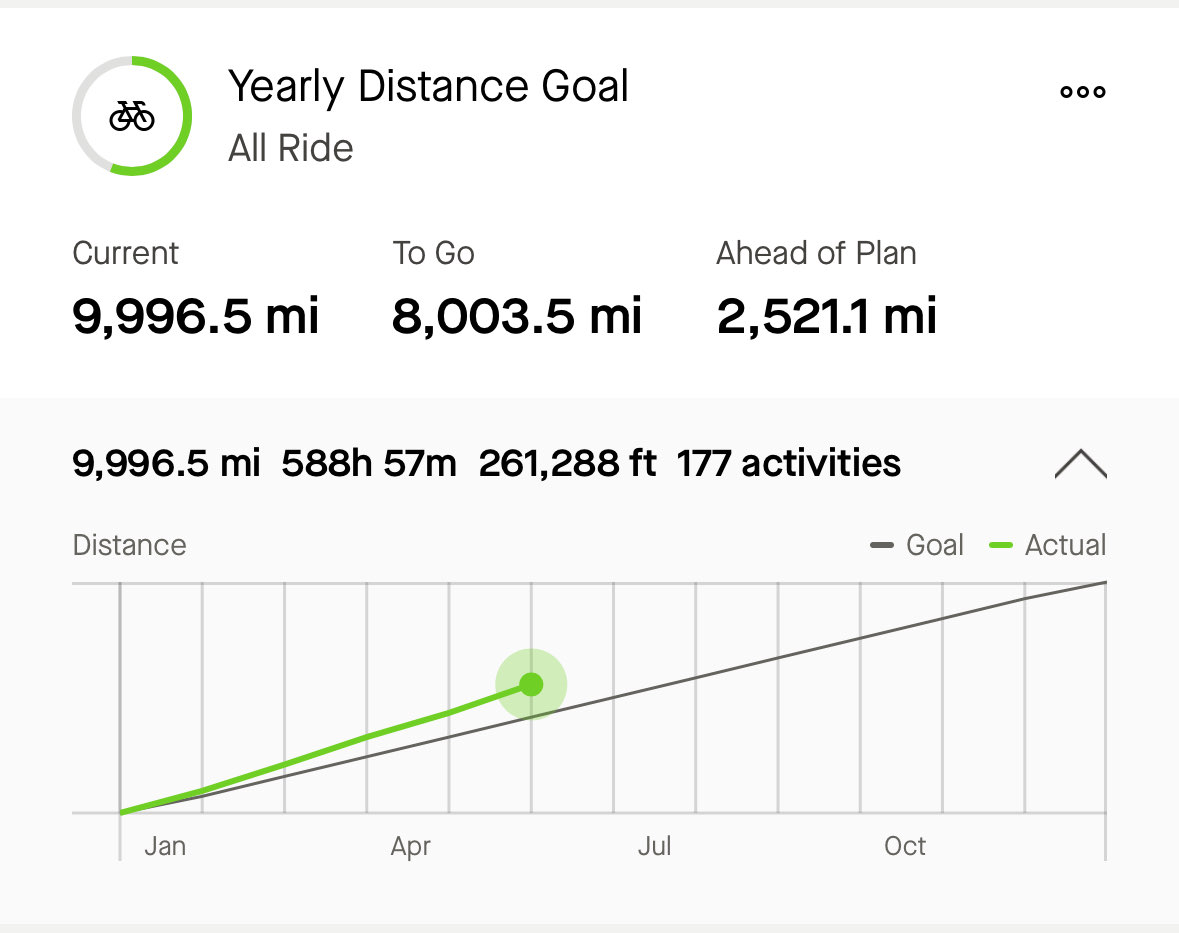Screen dimensions: 1179x933
Task: Select the 261,288 ft elevation stat
Action: point(567,464)
